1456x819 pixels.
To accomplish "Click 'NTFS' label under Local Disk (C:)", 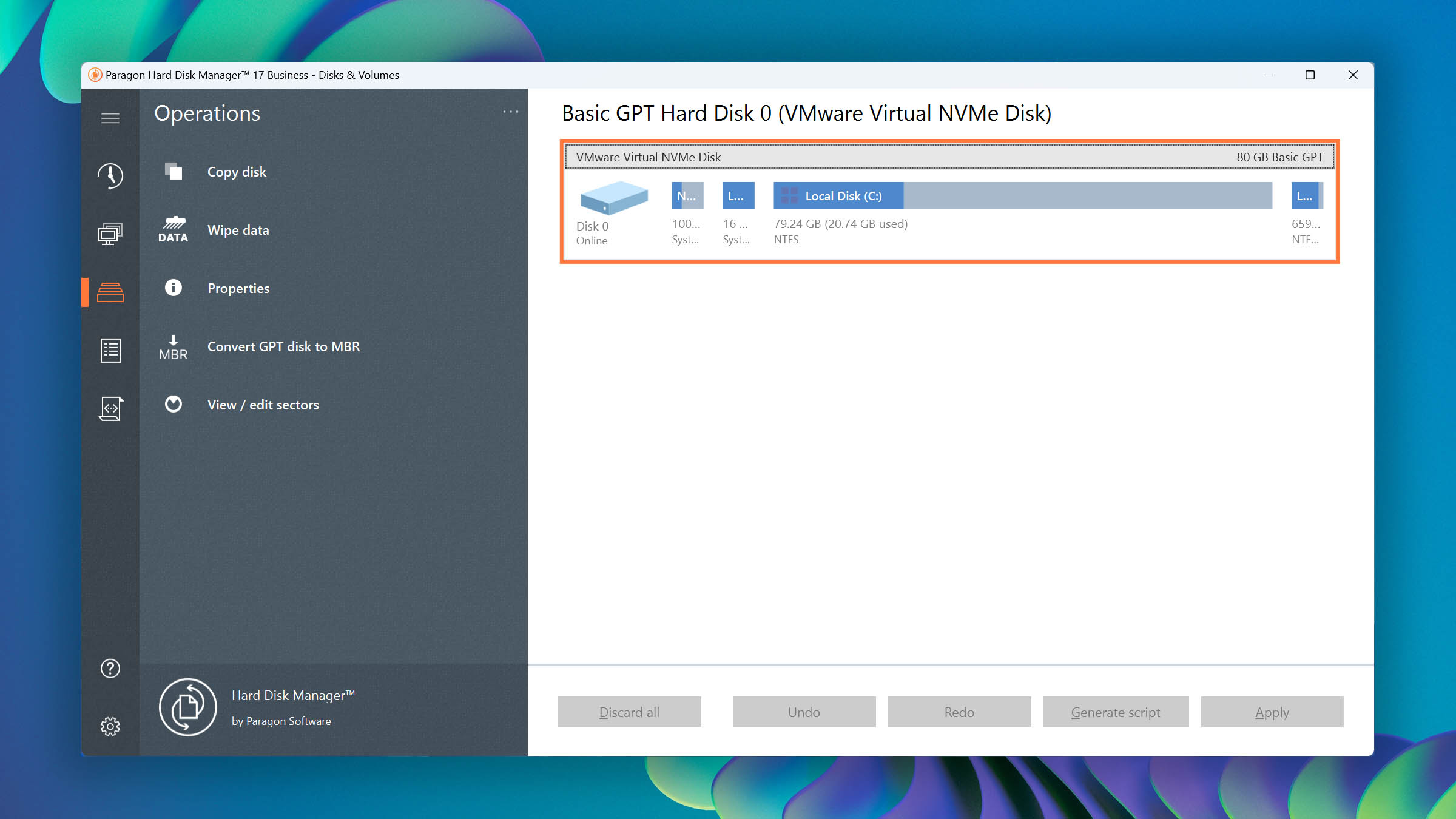I will pyautogui.click(x=786, y=240).
